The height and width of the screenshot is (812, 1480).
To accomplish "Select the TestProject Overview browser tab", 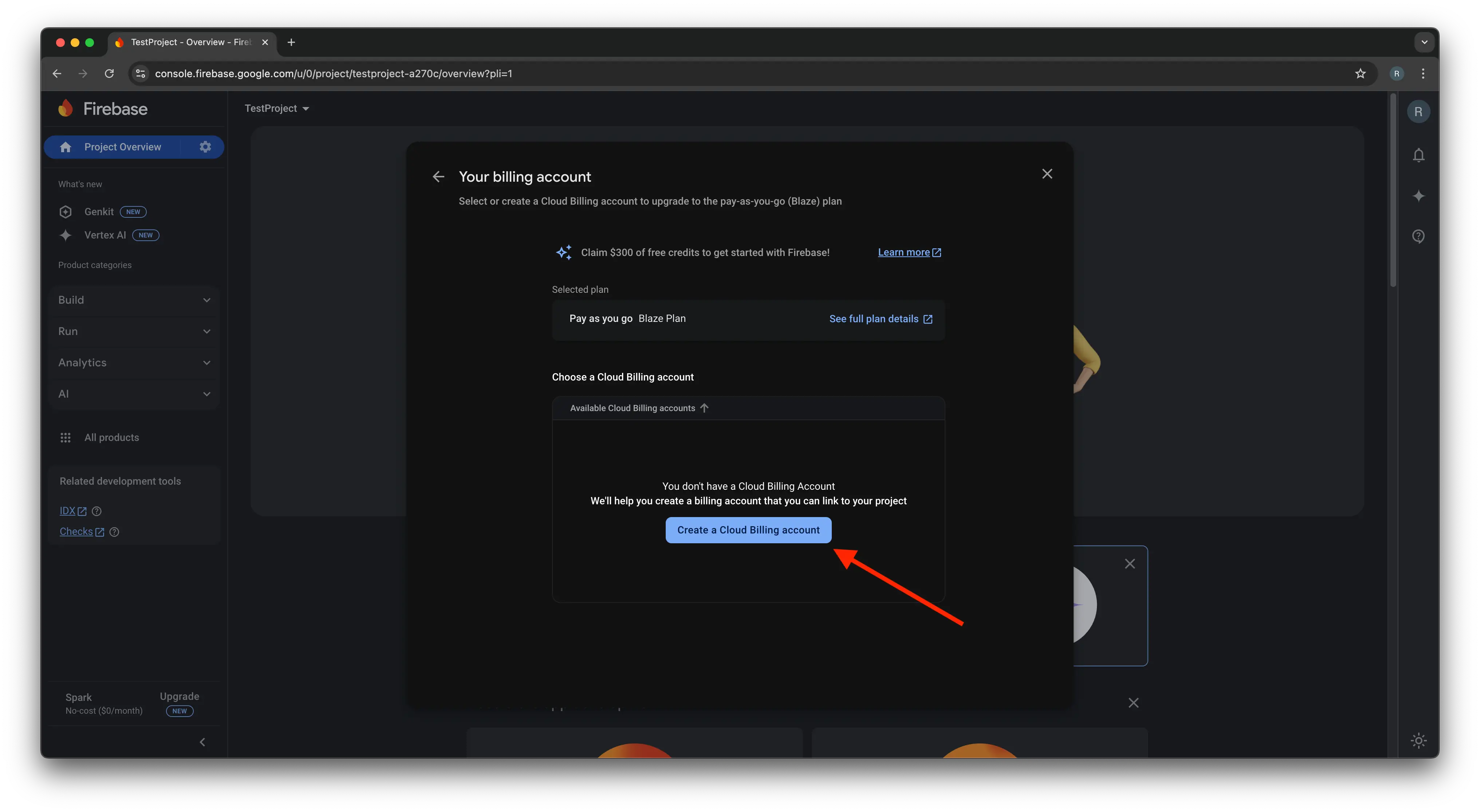I will (x=192, y=42).
